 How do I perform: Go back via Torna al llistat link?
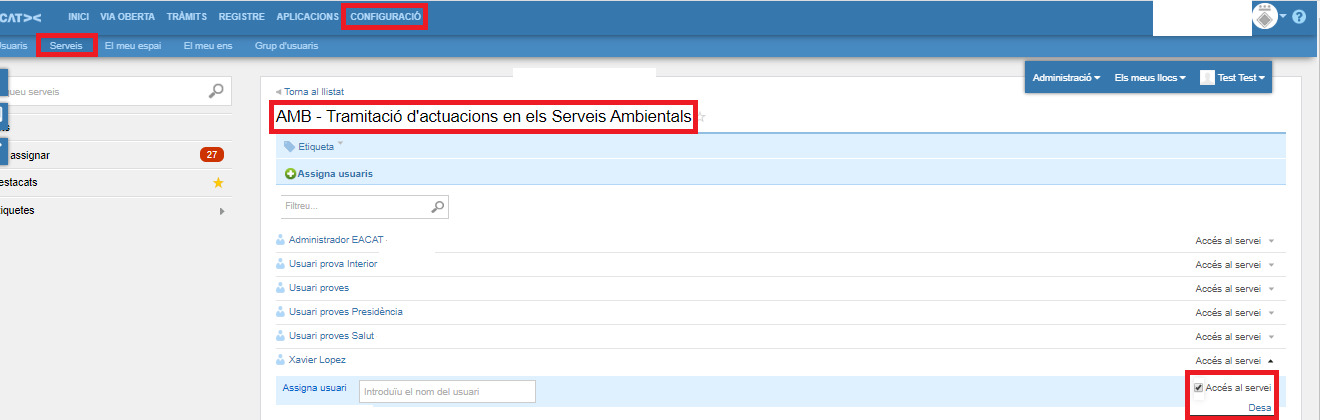(x=314, y=91)
